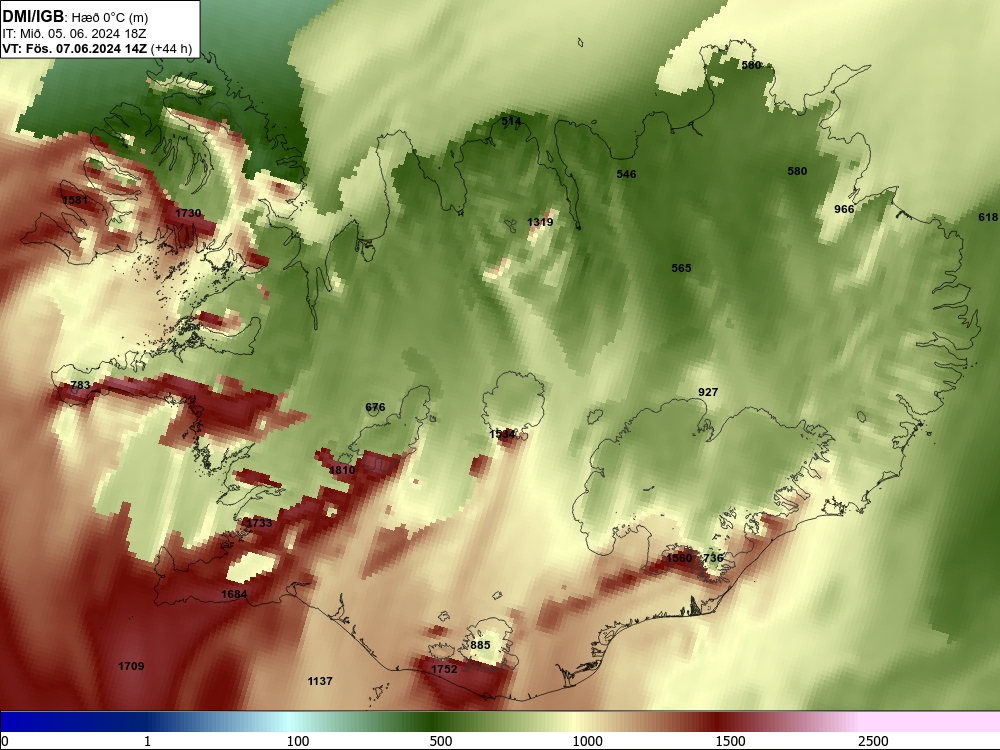Viewport: 1000px width, 750px height.
Task: Click the 1733 height value
Action: tap(259, 522)
